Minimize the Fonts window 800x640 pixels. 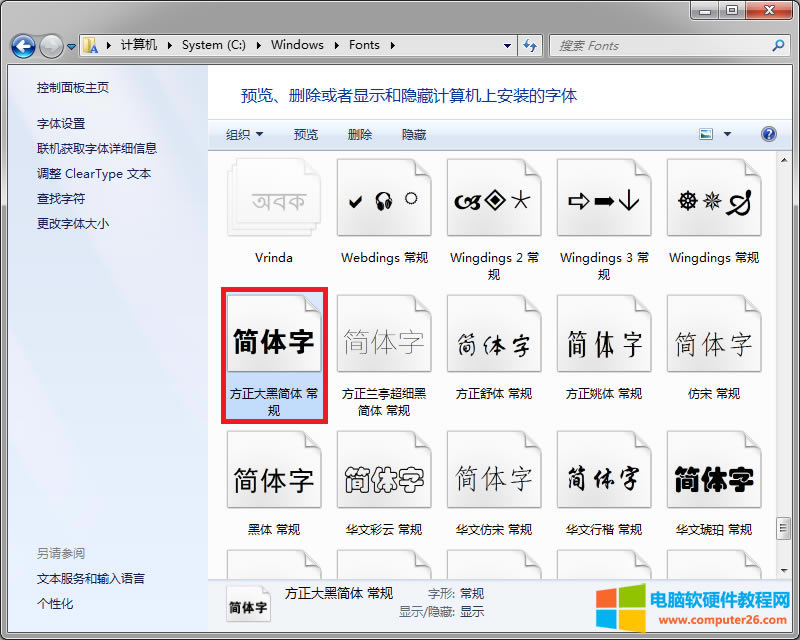click(x=706, y=10)
